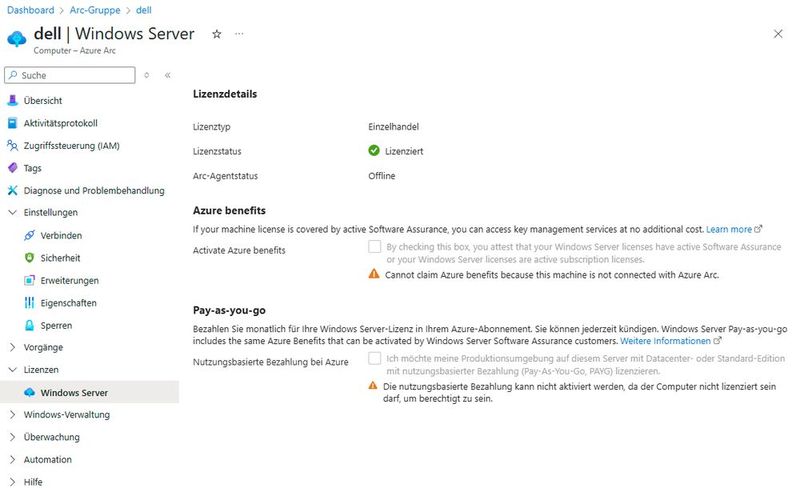
Task: Check the Nutzungsbasierte Bezahlung bei Azure checkbox
Action: pos(374,358)
